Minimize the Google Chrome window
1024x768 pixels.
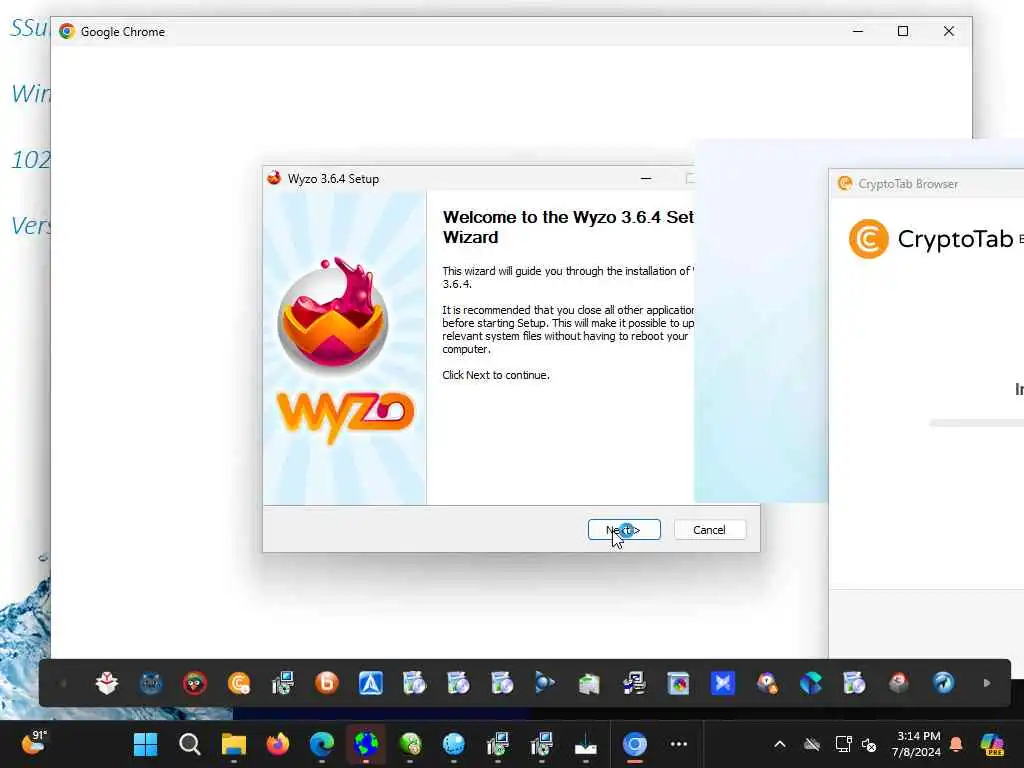tap(858, 31)
